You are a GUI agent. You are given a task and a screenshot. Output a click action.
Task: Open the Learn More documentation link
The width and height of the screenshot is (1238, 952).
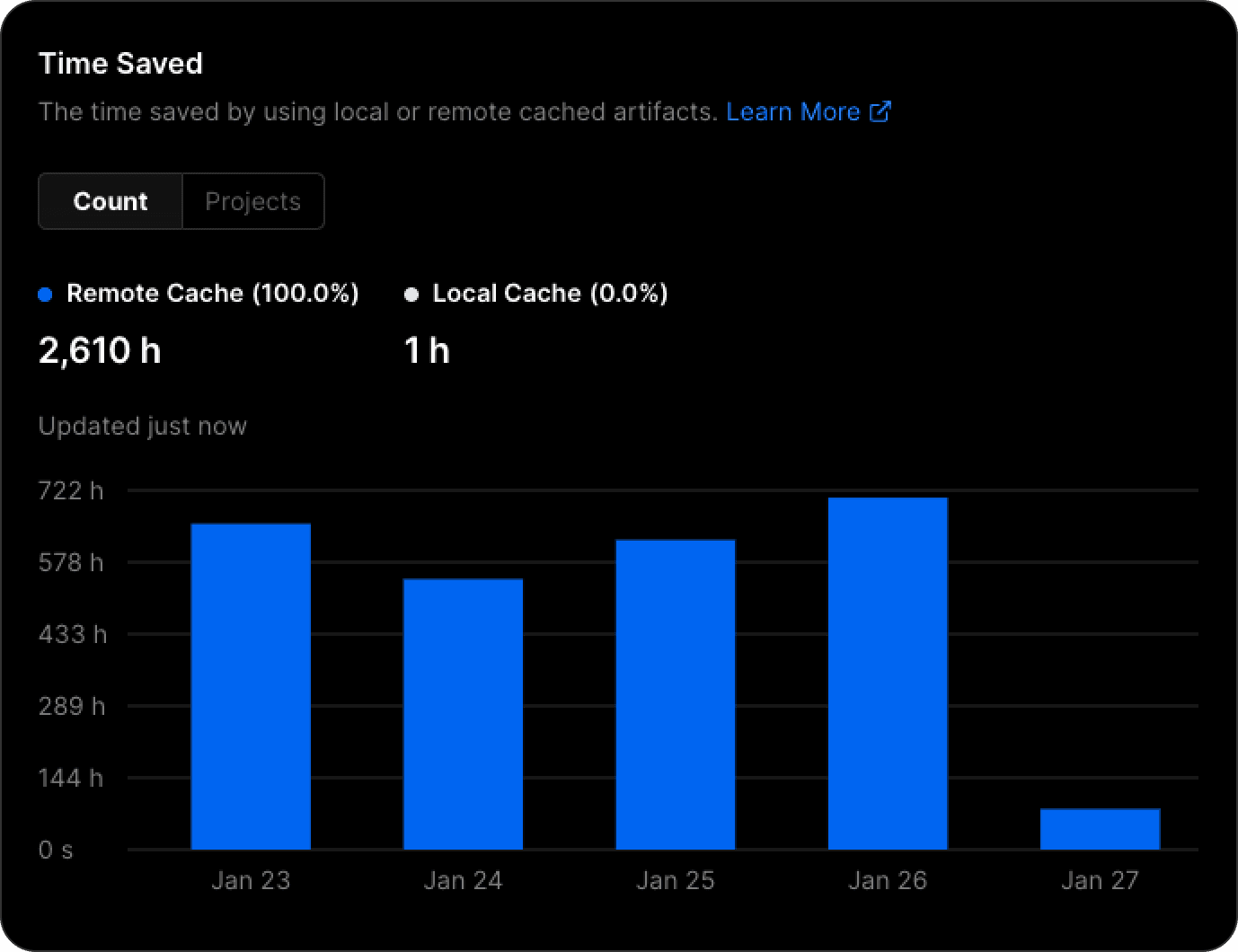[x=793, y=110]
